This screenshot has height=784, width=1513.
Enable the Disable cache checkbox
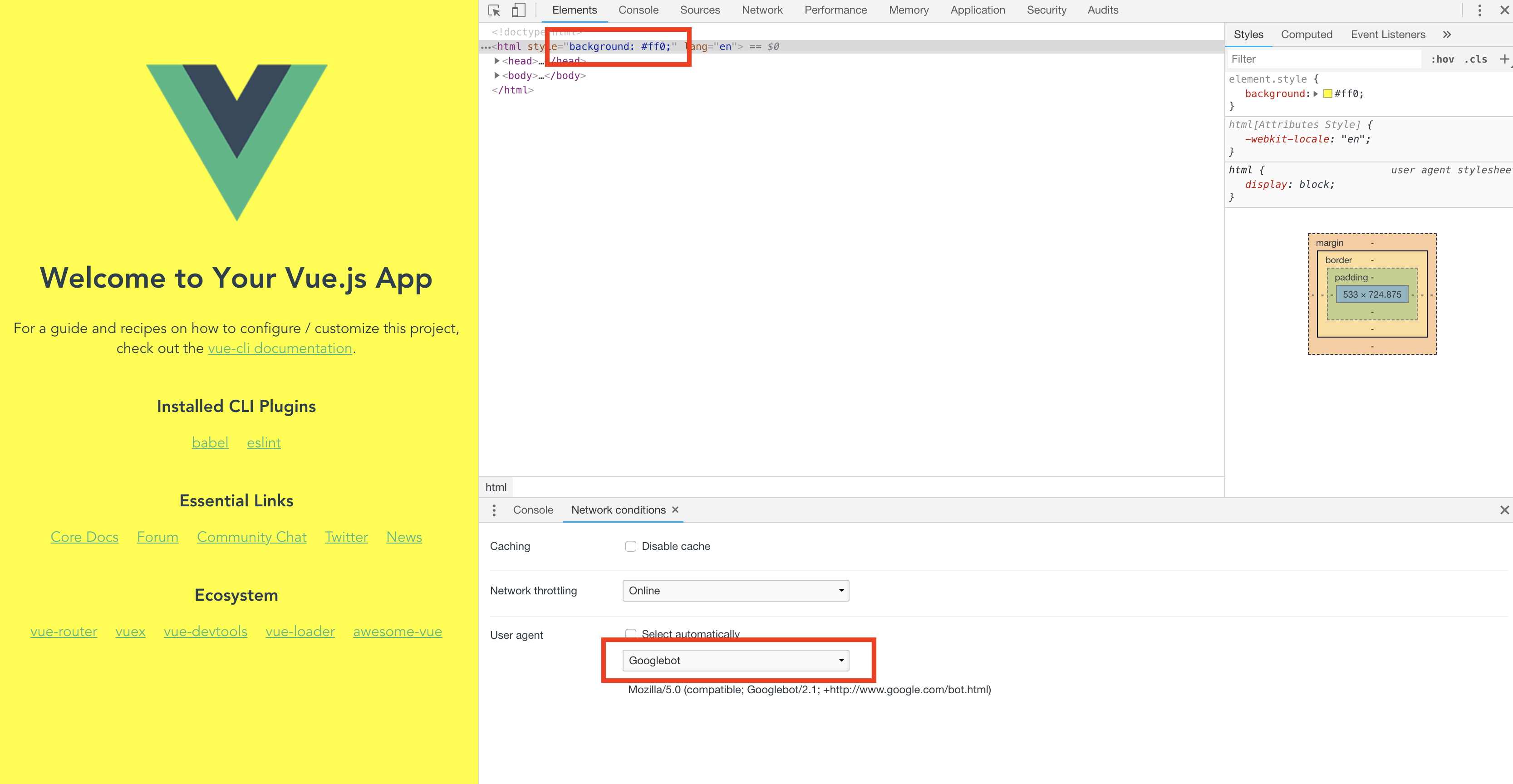click(630, 546)
